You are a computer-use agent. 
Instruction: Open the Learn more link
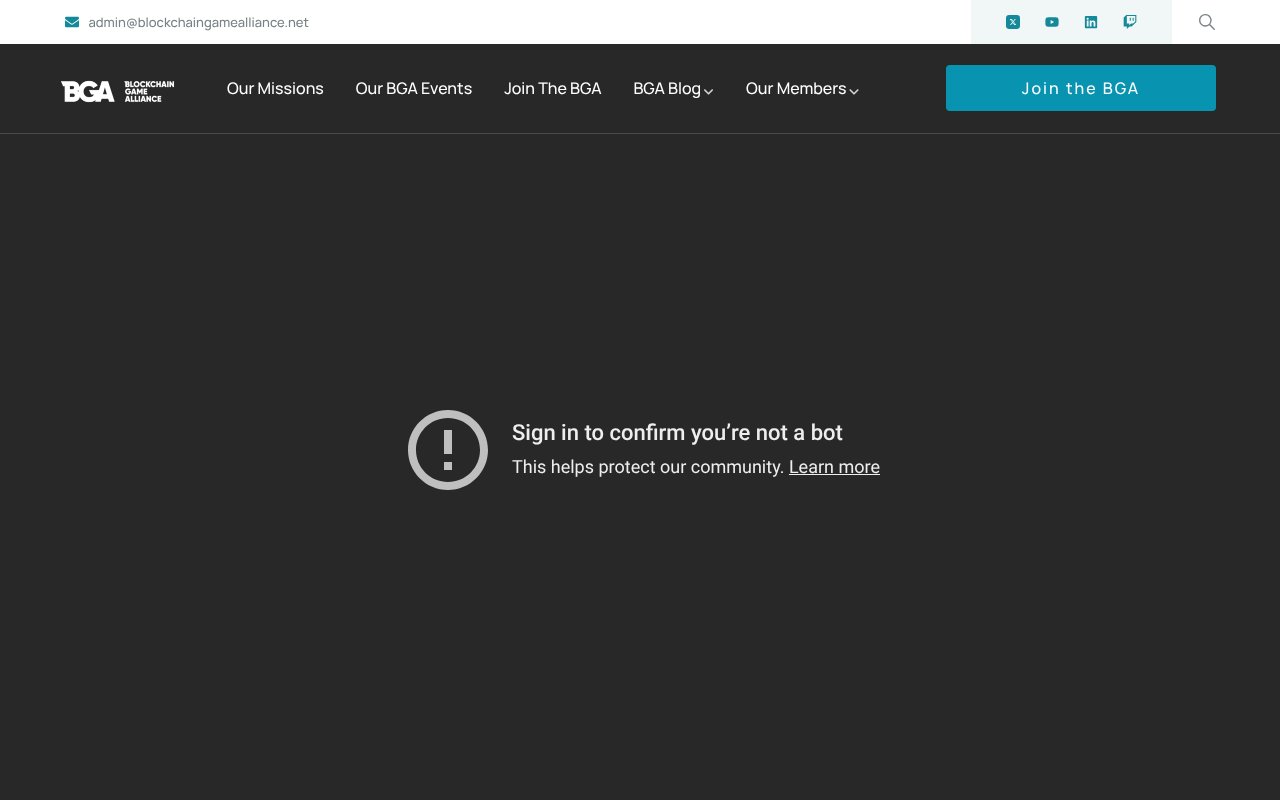click(x=834, y=467)
